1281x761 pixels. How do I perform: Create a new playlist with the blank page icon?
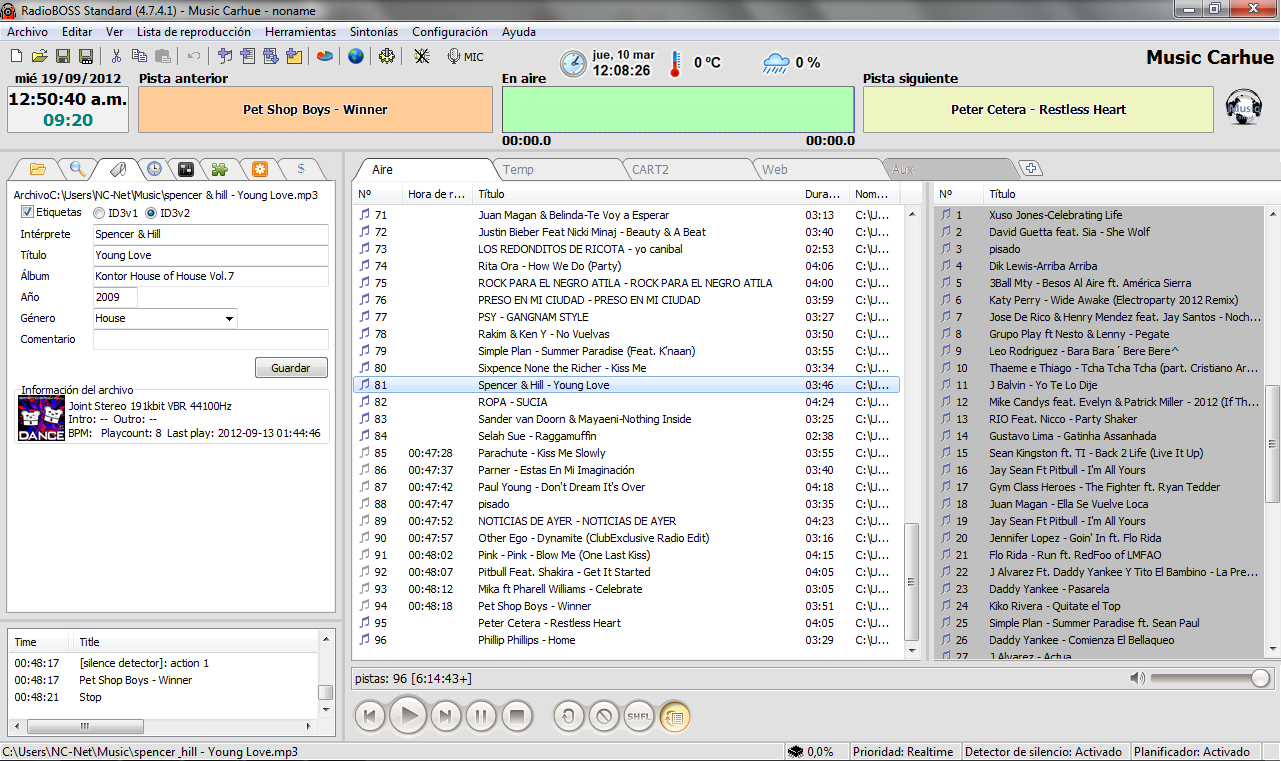click(x=16, y=57)
